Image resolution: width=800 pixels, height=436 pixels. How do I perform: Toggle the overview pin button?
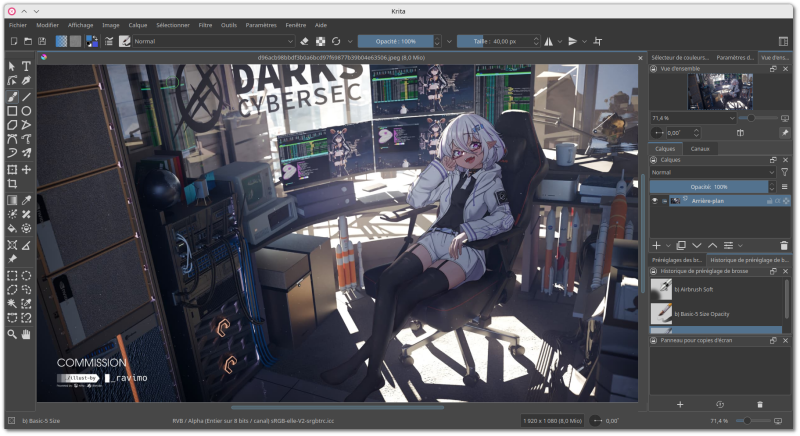point(785,133)
